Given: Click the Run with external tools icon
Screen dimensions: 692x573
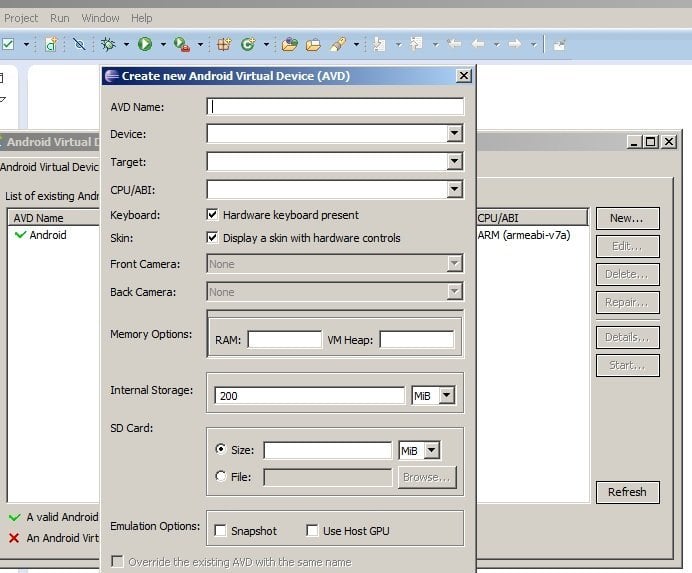Looking at the screenshot, I should pos(181,44).
